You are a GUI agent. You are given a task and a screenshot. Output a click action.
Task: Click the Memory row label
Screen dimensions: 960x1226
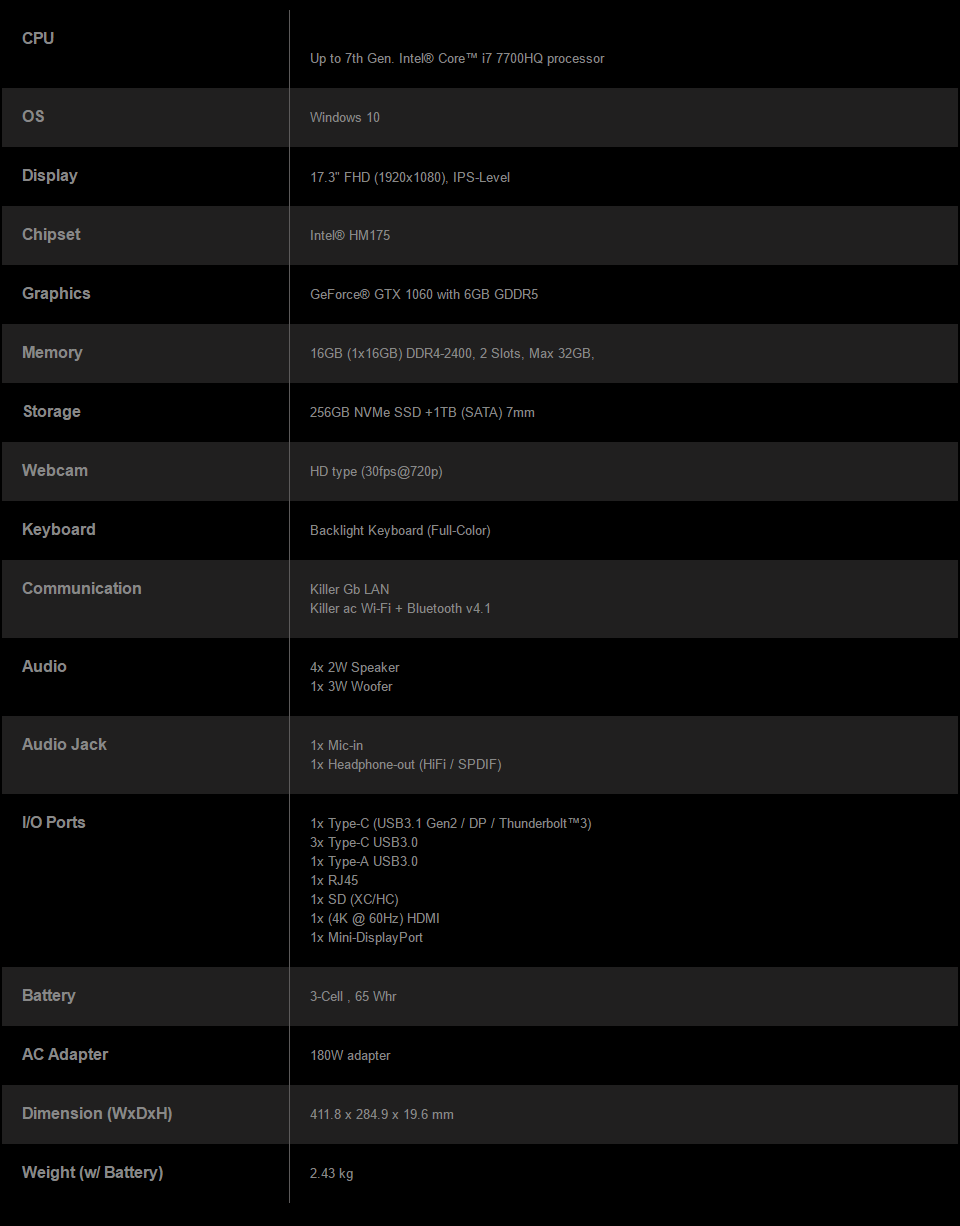tap(52, 352)
